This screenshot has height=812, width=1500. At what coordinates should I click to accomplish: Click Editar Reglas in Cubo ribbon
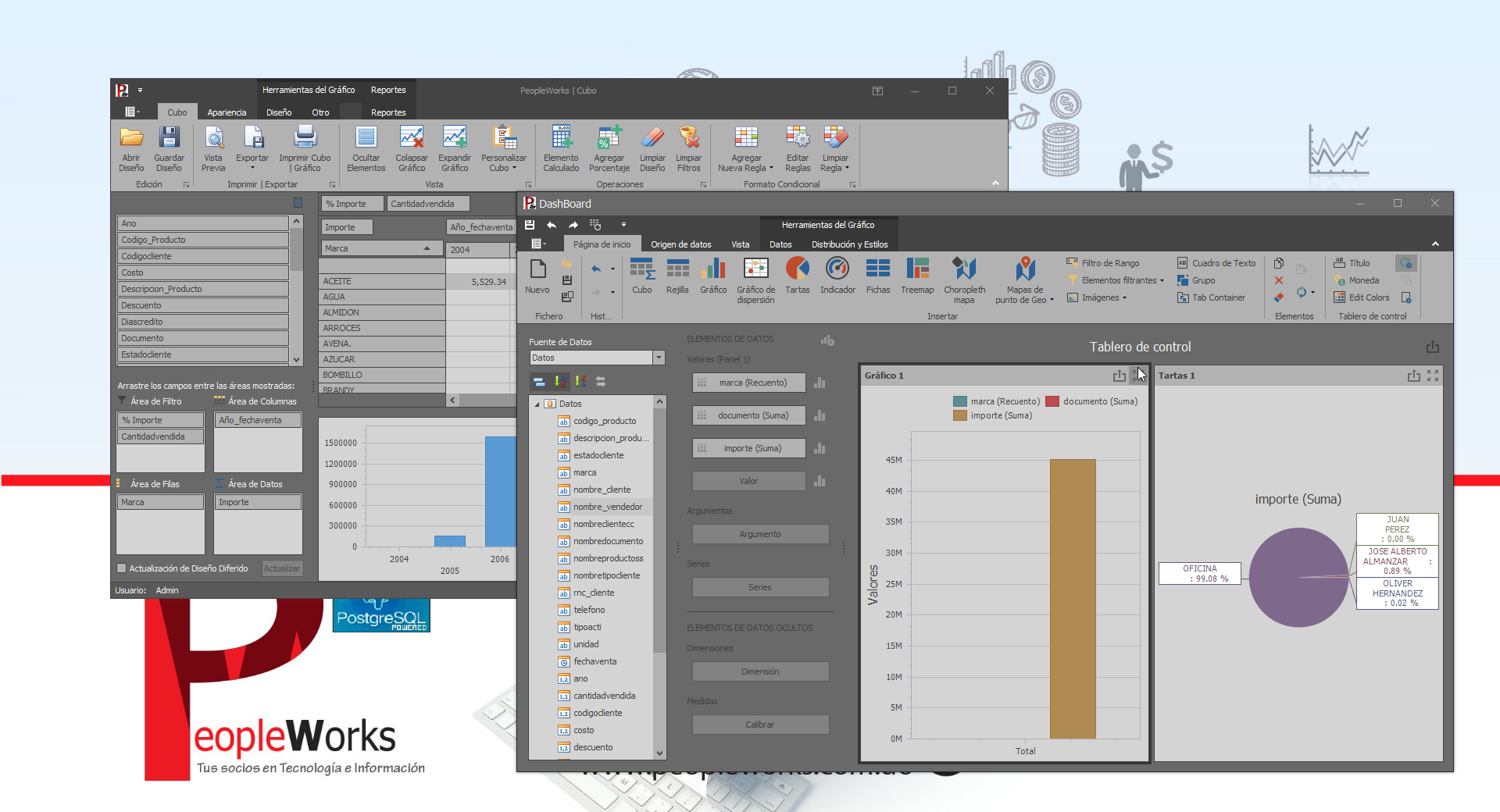tap(798, 149)
